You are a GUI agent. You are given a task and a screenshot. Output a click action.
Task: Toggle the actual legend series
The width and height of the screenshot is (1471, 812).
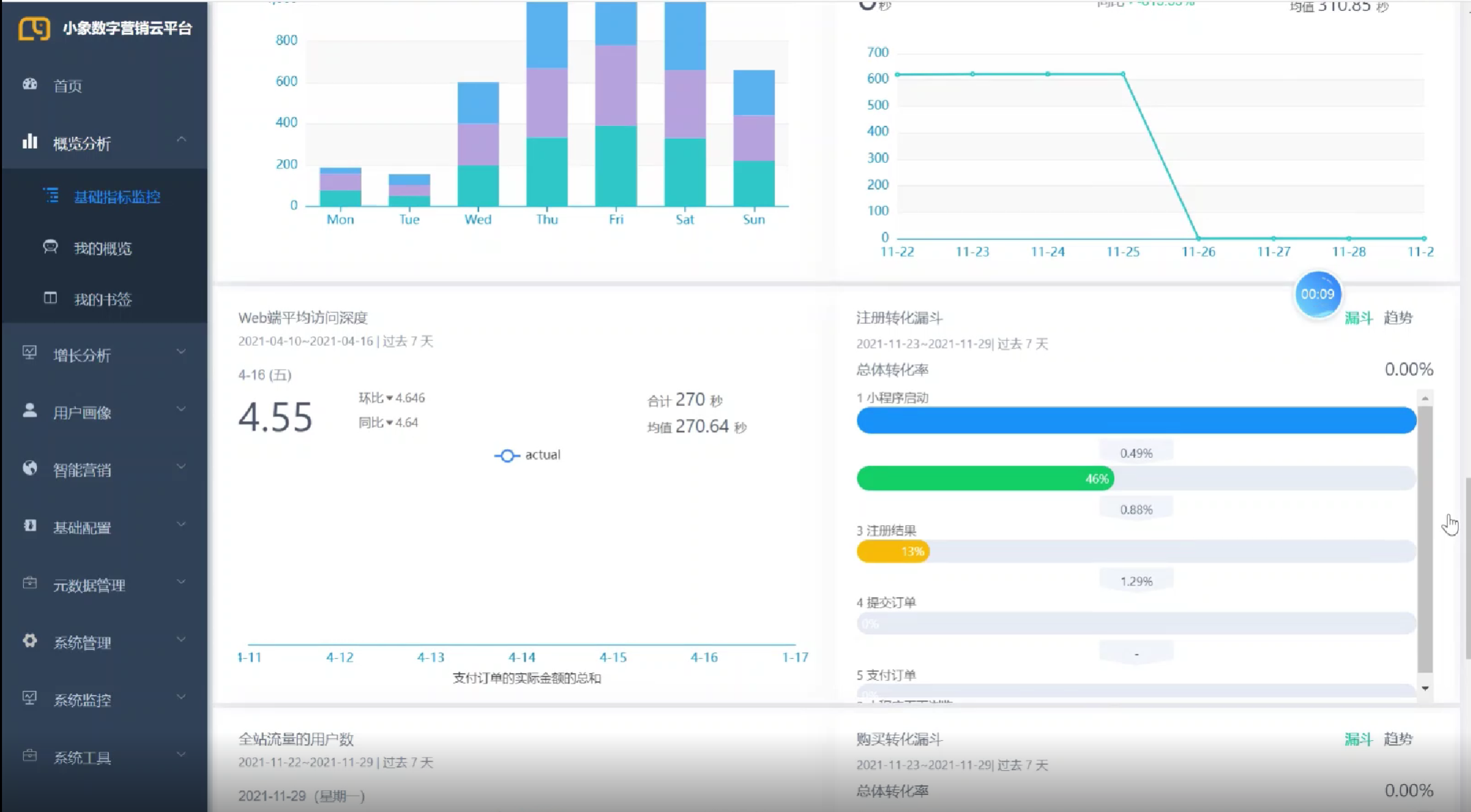(527, 455)
